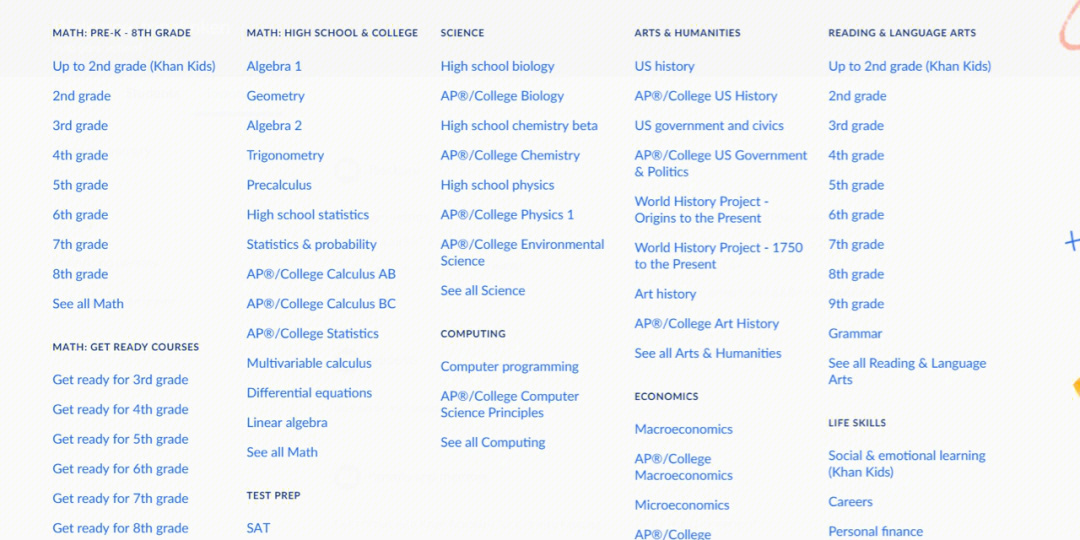This screenshot has height=540, width=1080.
Task: Open AP/College Computer Science Principles
Action: (510, 404)
